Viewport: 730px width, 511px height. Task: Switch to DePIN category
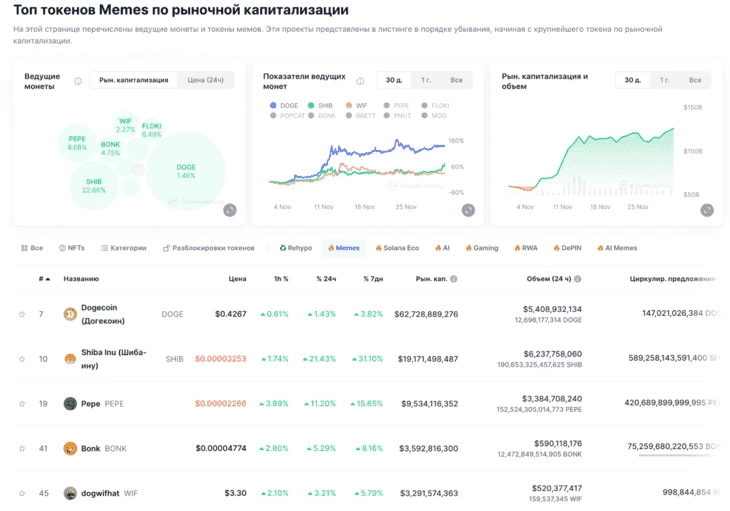pyautogui.click(x=567, y=248)
